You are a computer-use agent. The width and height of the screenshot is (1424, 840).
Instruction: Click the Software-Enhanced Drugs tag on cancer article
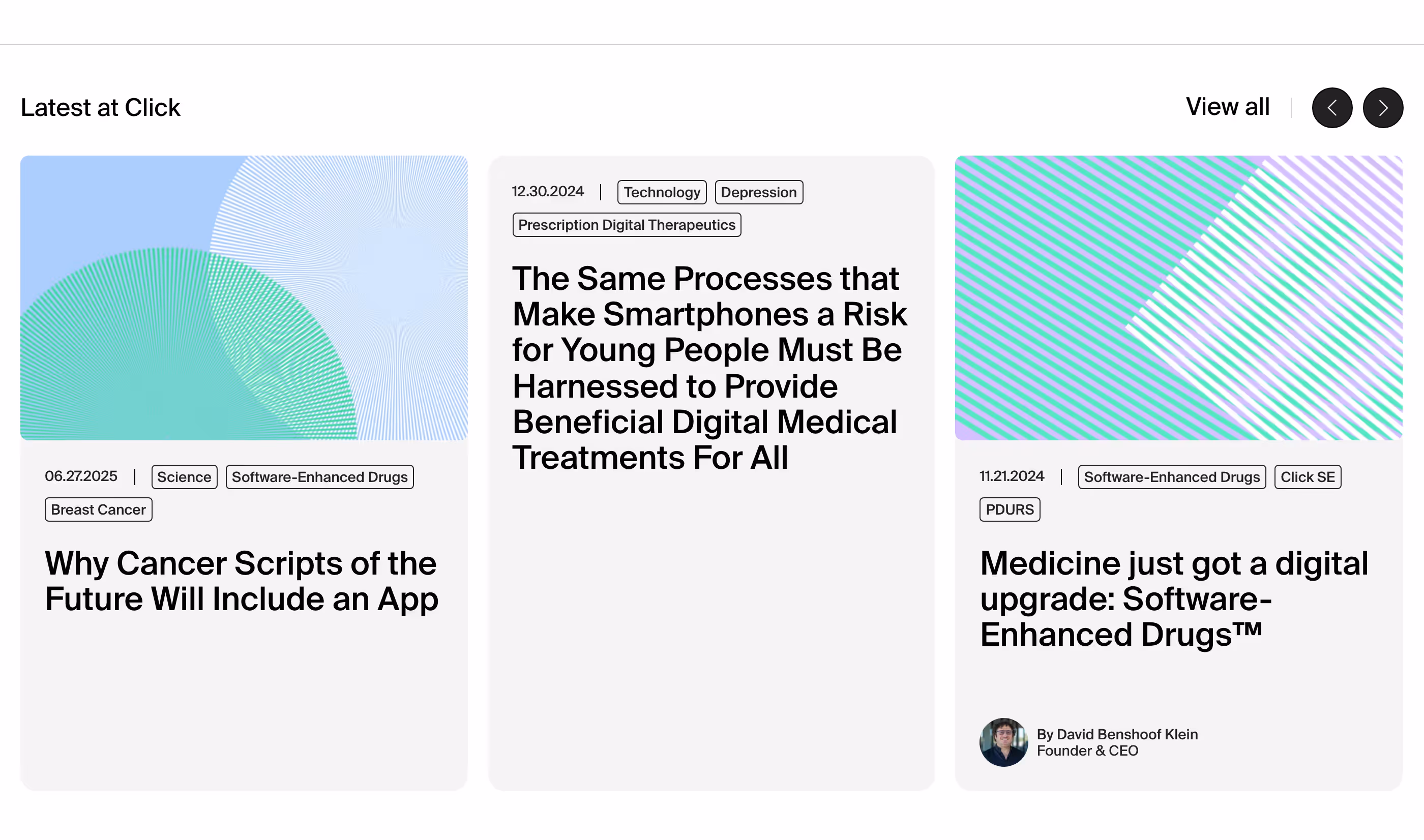pyautogui.click(x=320, y=476)
